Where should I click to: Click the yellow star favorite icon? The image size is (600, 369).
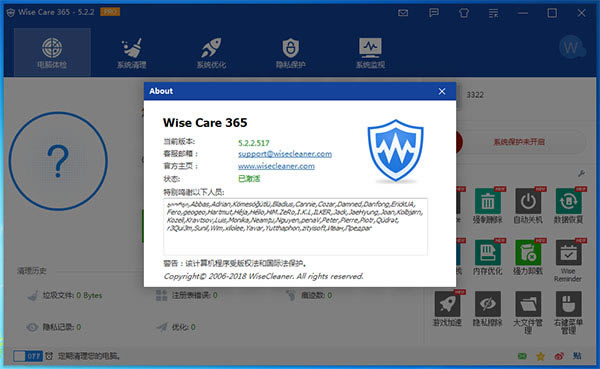(540, 356)
